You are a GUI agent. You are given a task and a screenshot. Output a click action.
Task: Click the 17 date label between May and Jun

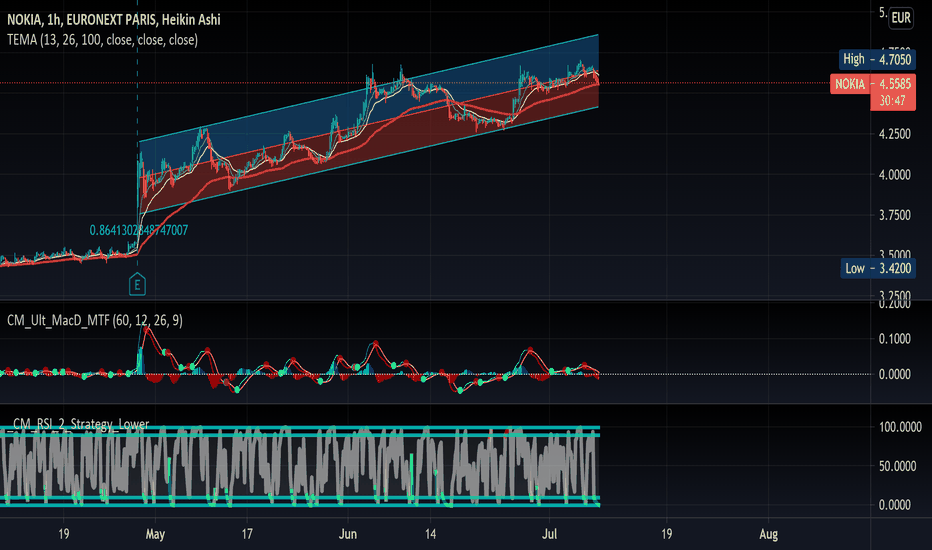click(247, 534)
